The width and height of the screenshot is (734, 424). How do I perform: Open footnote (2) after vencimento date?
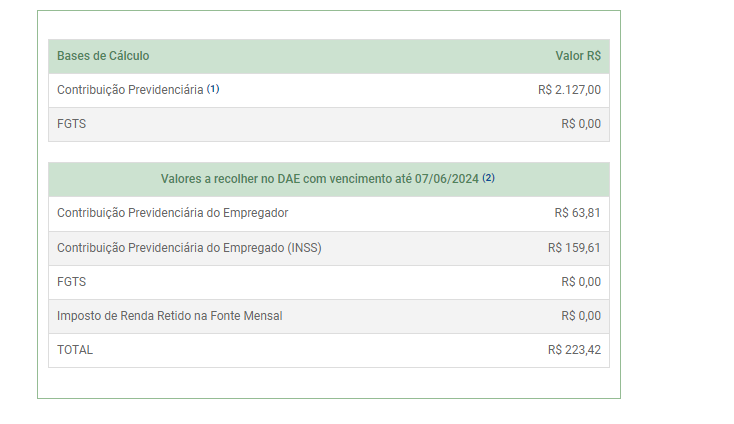point(488,178)
